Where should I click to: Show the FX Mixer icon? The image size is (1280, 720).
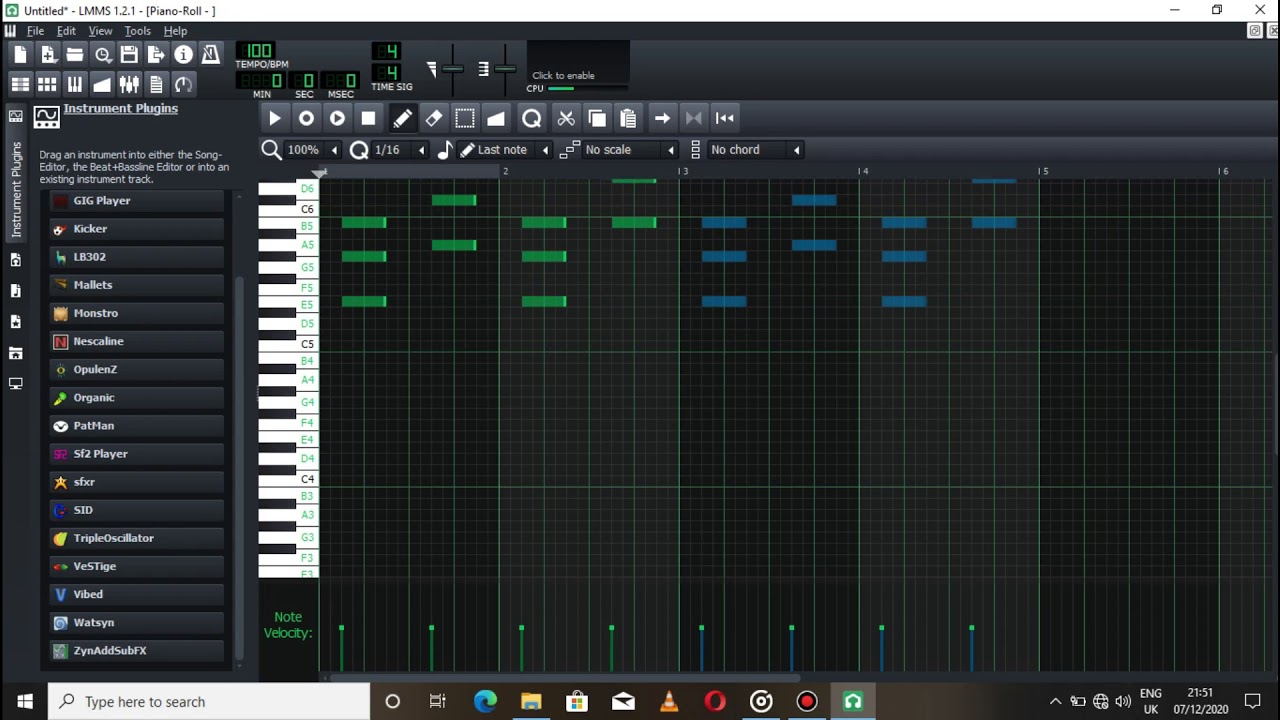coord(129,84)
